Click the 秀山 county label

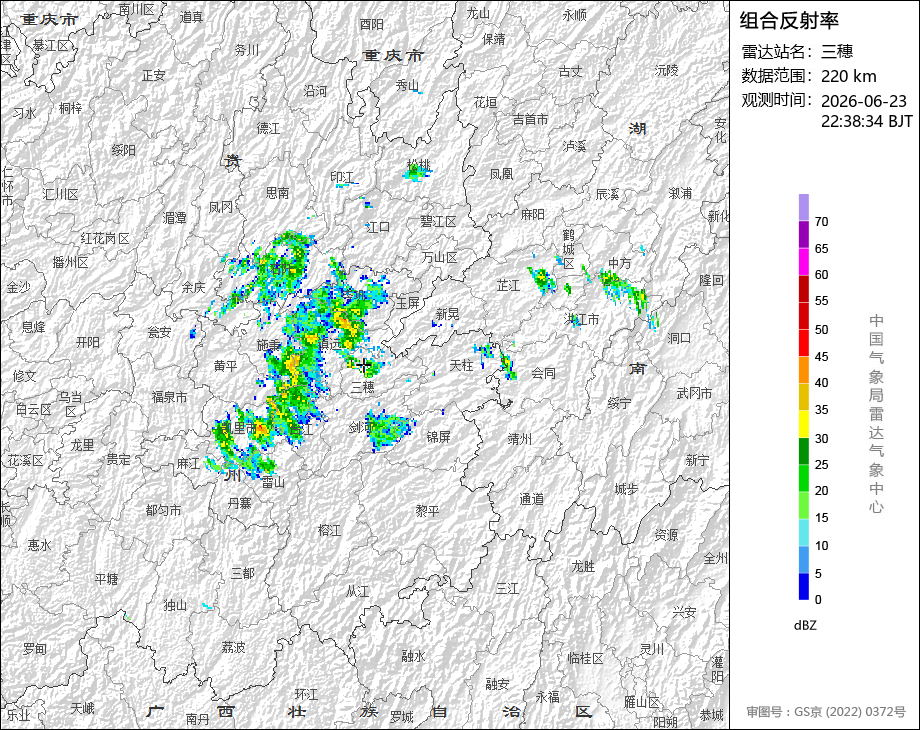407,86
